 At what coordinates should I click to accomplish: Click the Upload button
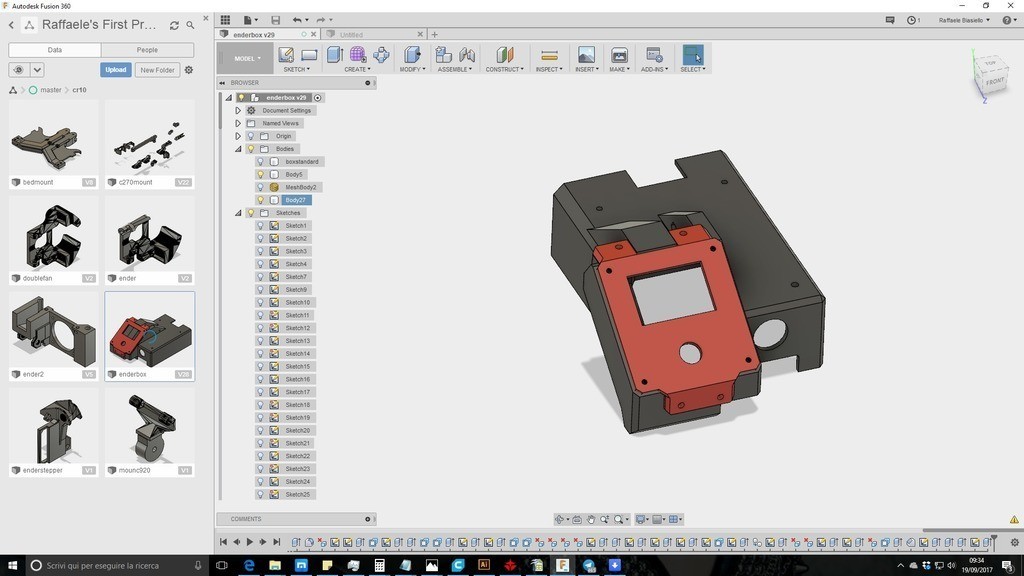pyautogui.click(x=116, y=70)
